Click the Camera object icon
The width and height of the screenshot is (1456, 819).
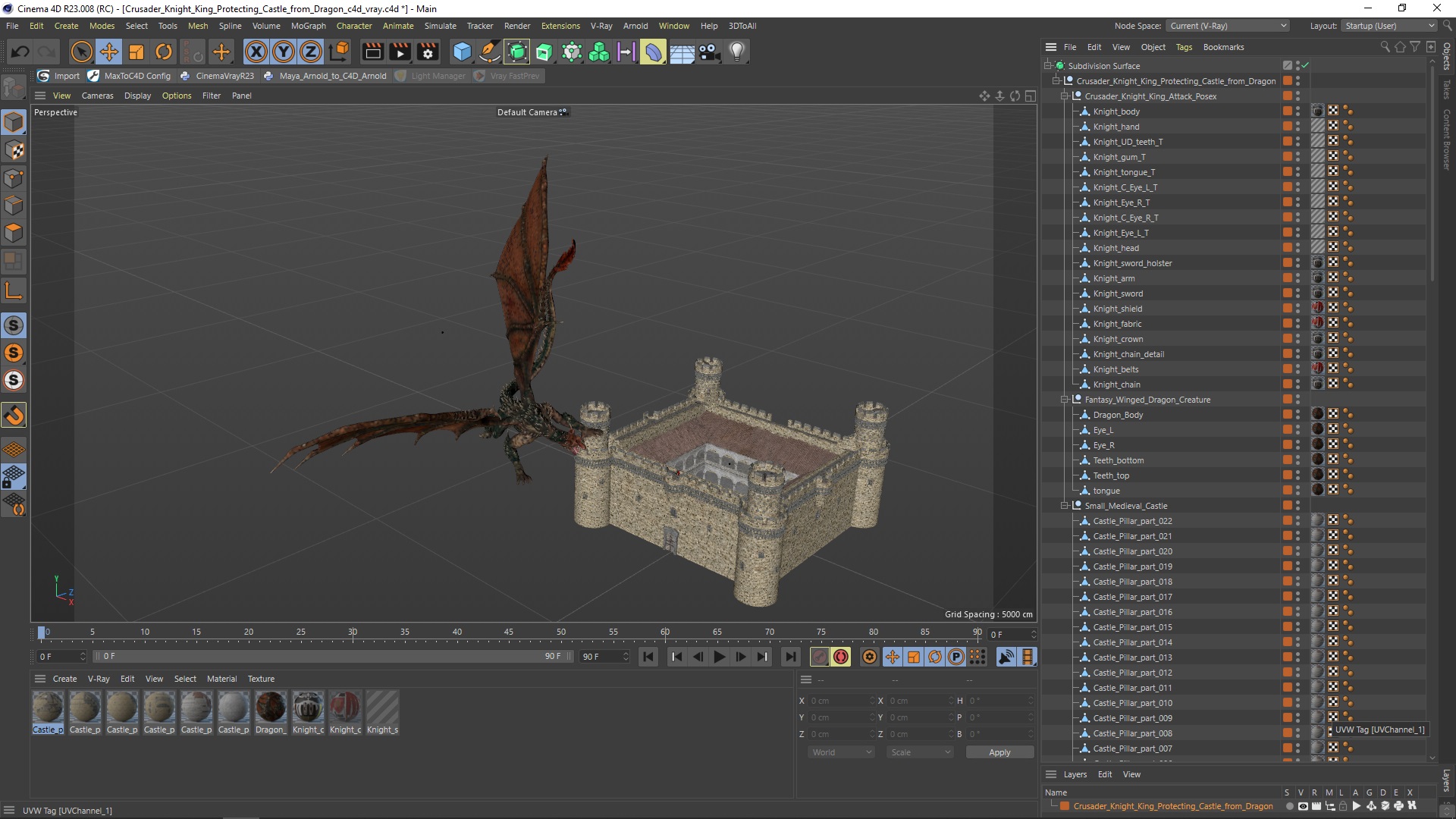click(709, 52)
